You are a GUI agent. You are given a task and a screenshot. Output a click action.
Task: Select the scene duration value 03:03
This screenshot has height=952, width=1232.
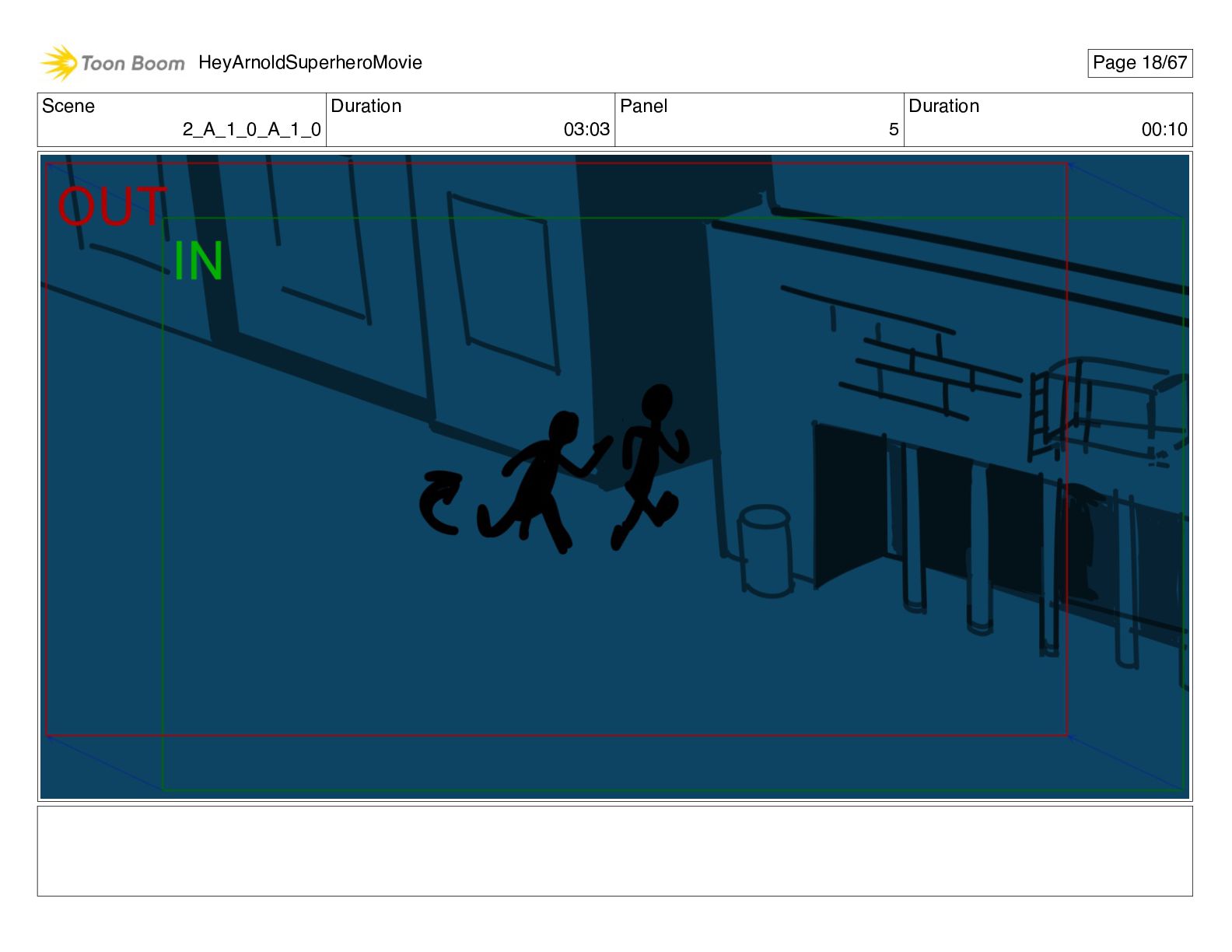tap(586, 129)
